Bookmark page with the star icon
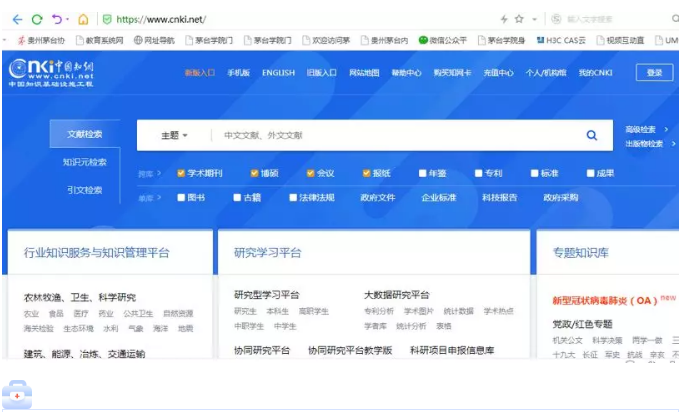 tap(519, 18)
